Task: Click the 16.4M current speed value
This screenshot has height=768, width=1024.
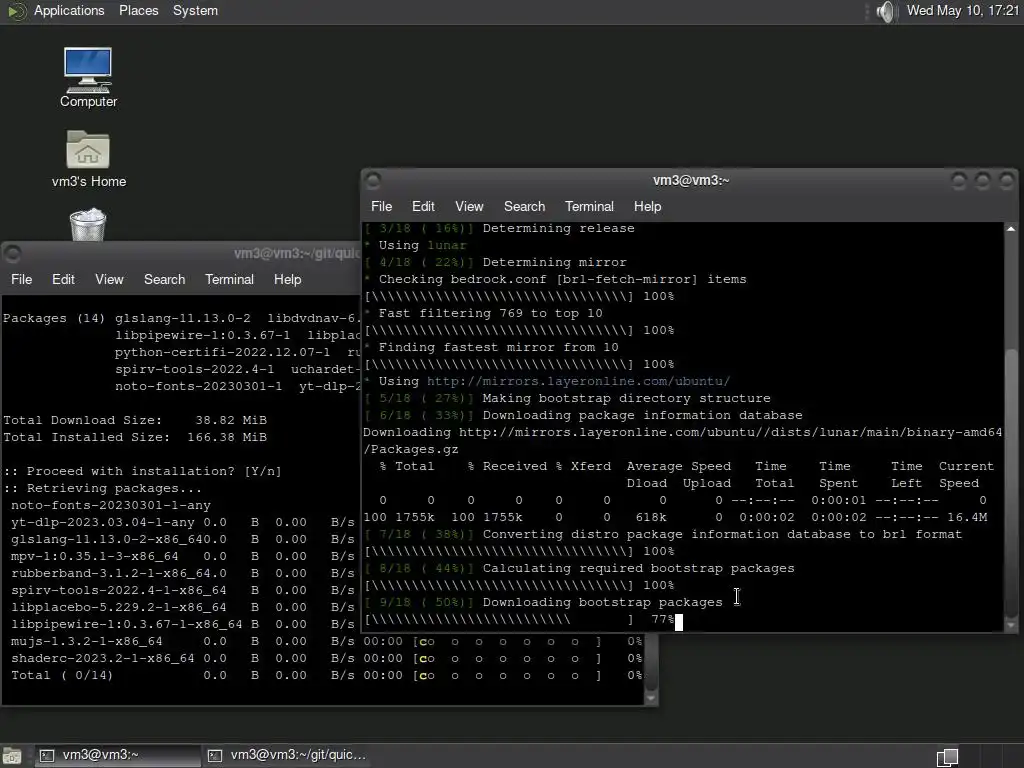Action: tap(967, 517)
